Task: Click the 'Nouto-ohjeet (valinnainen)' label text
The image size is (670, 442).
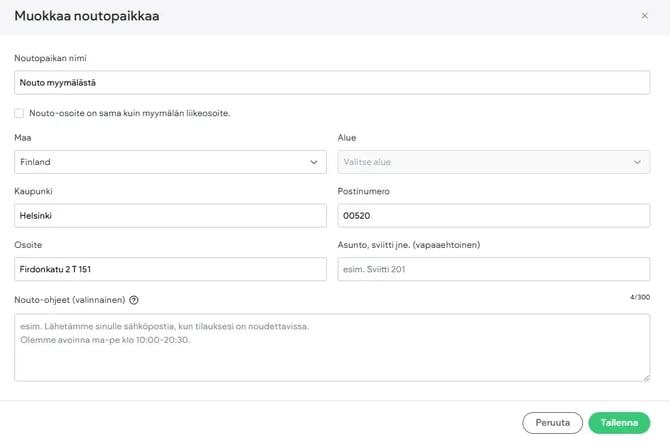Action: [x=70, y=300]
